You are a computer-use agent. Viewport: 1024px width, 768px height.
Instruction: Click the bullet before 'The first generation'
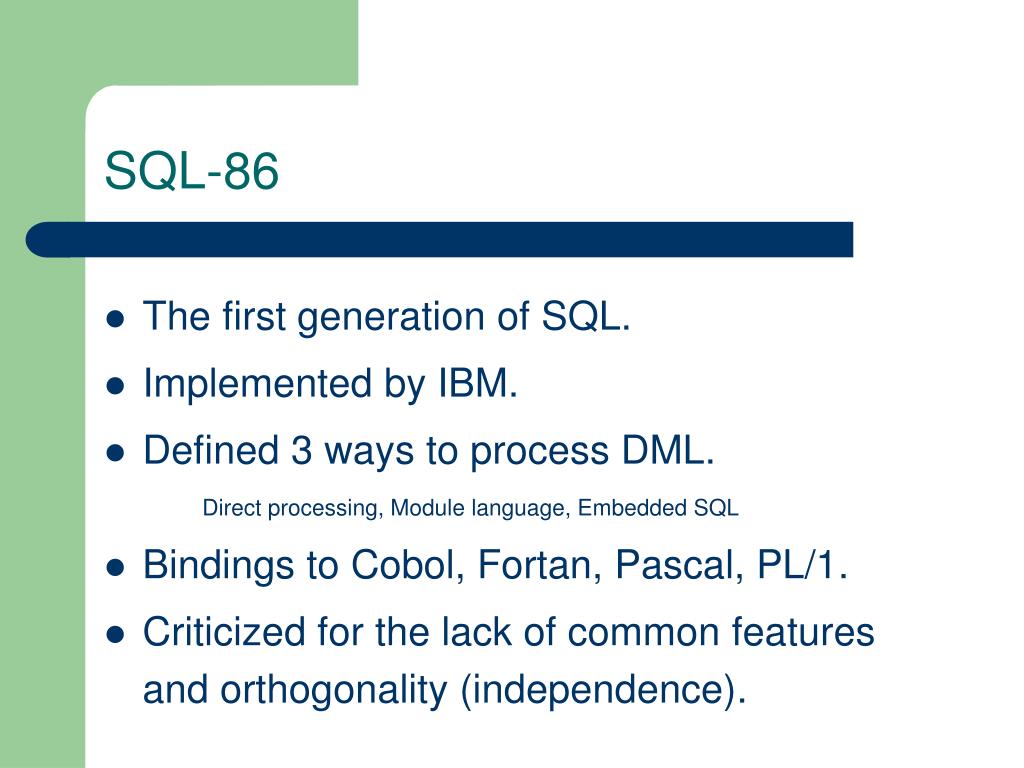pos(115,318)
